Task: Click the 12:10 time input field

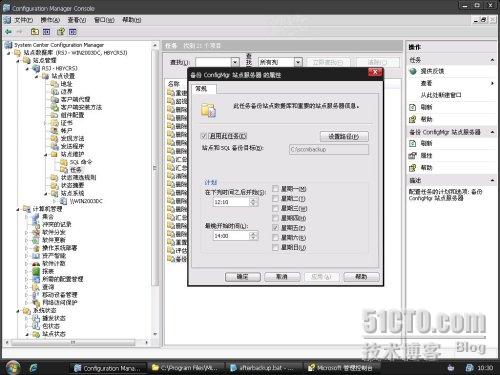Action: click(231, 202)
